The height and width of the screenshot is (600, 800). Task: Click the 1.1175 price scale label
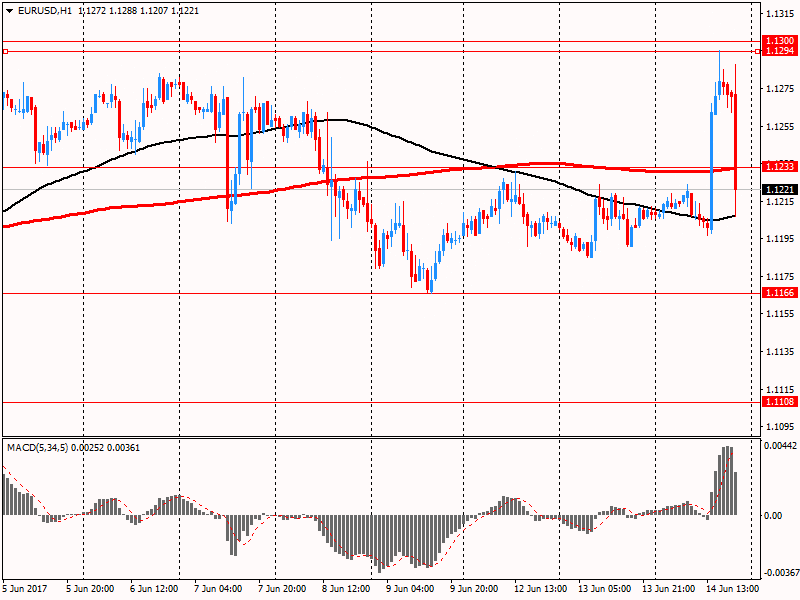tap(780, 277)
